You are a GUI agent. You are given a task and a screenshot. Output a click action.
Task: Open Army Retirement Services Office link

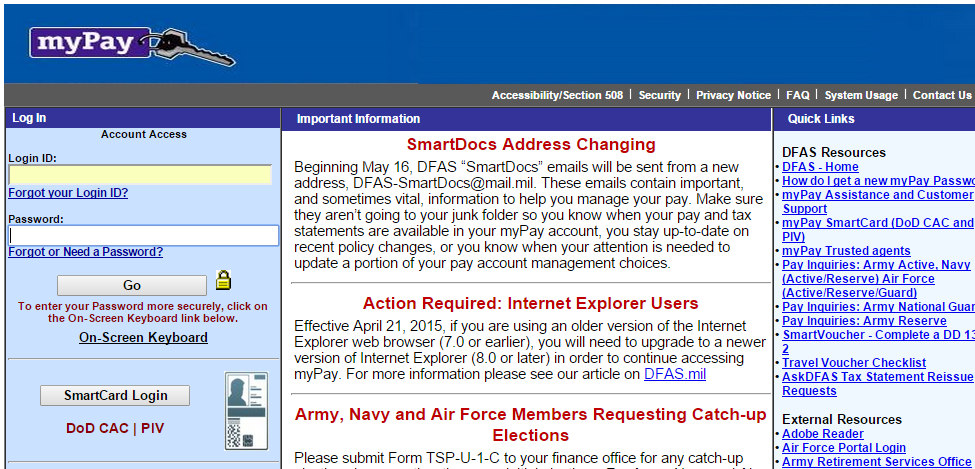[x=876, y=462]
